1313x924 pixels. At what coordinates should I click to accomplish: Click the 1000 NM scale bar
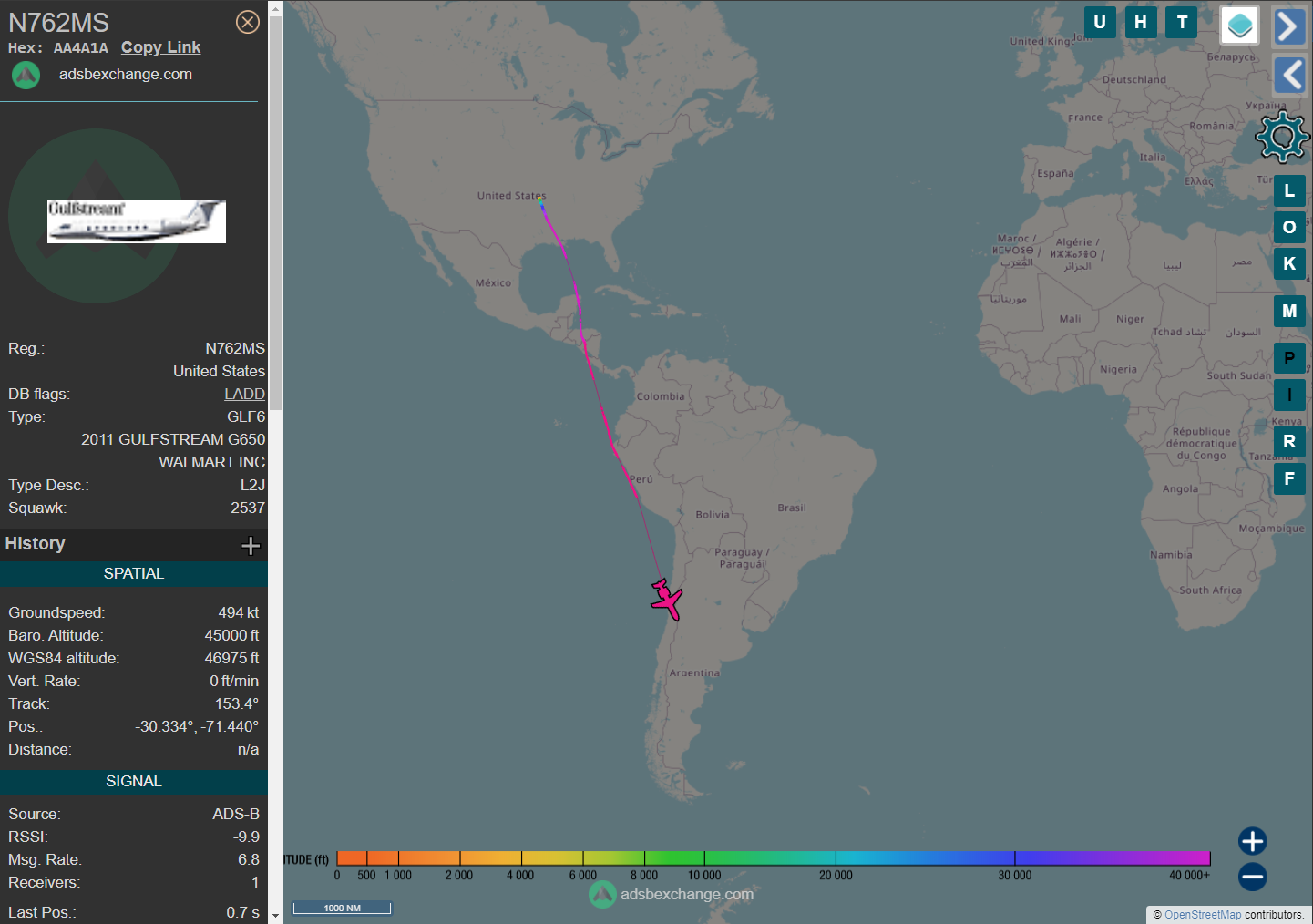pyautogui.click(x=342, y=908)
